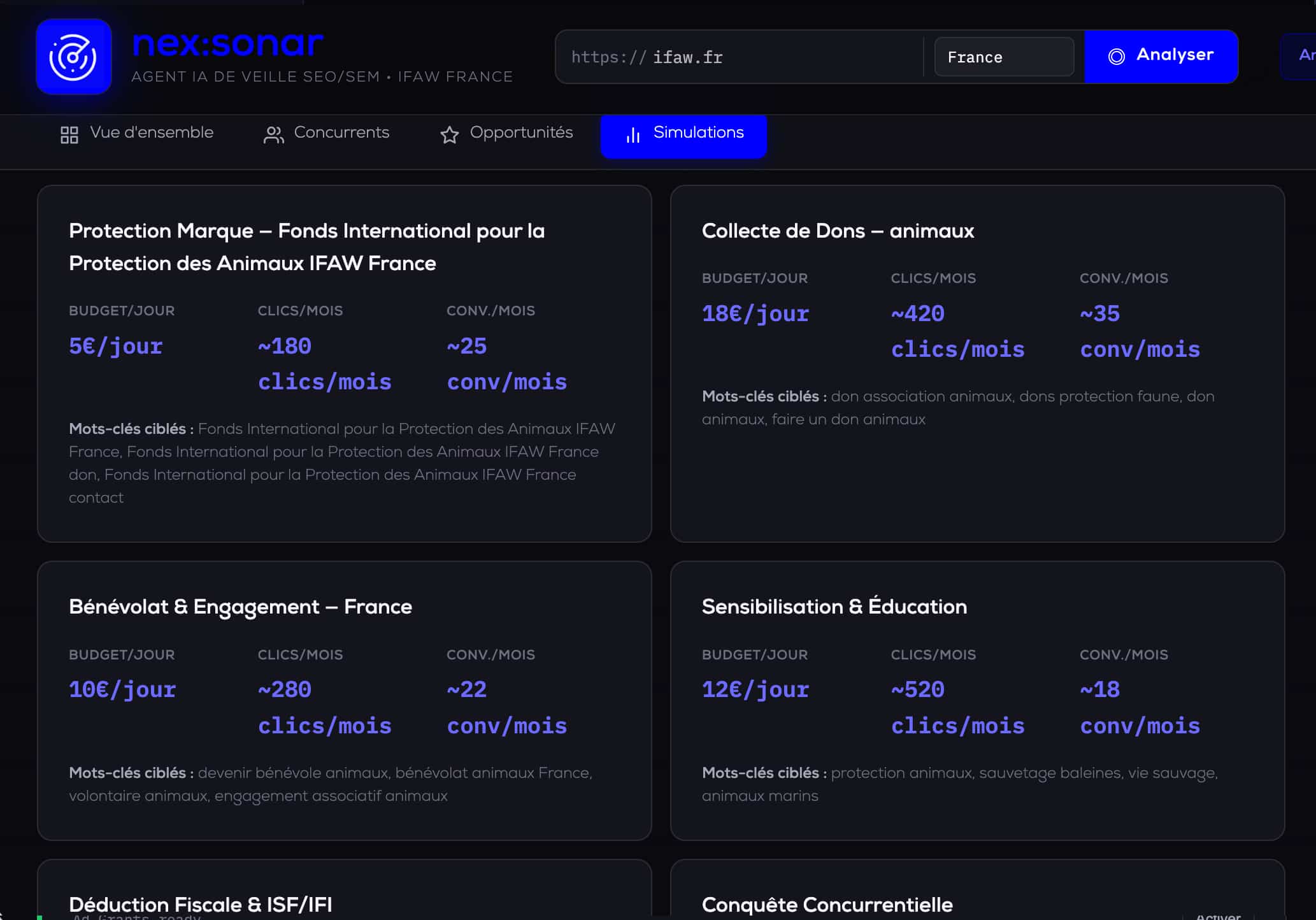Click the '~18 conv/mois' figure

[x=1140, y=708]
